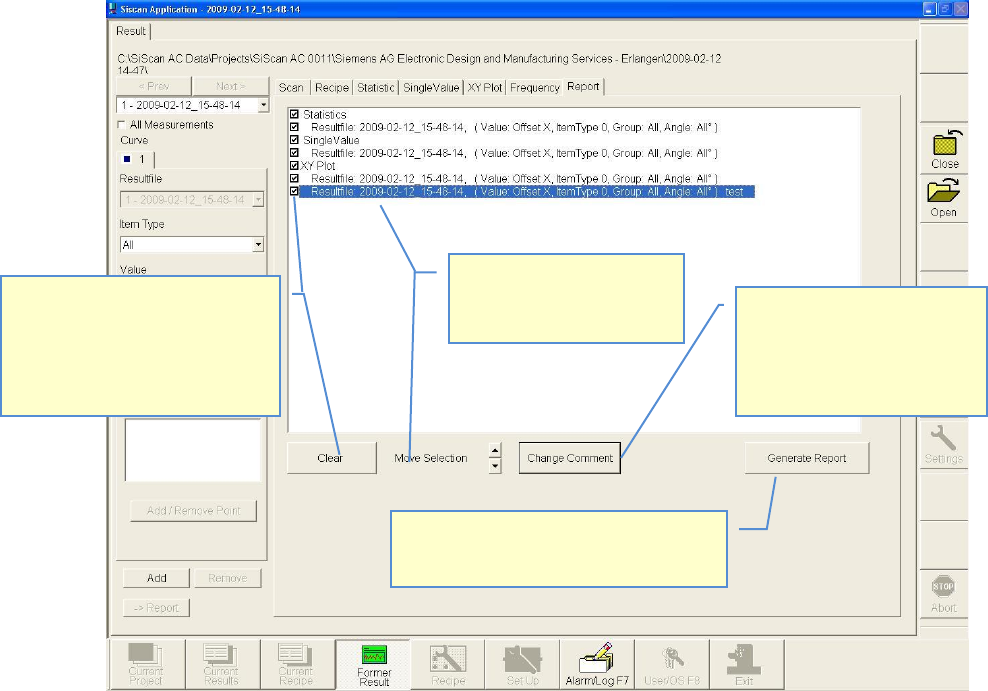Open the measurement dropdown 1 - 2009-02-12_15-48-14
The width and height of the screenshot is (988, 691).
[x=193, y=105]
